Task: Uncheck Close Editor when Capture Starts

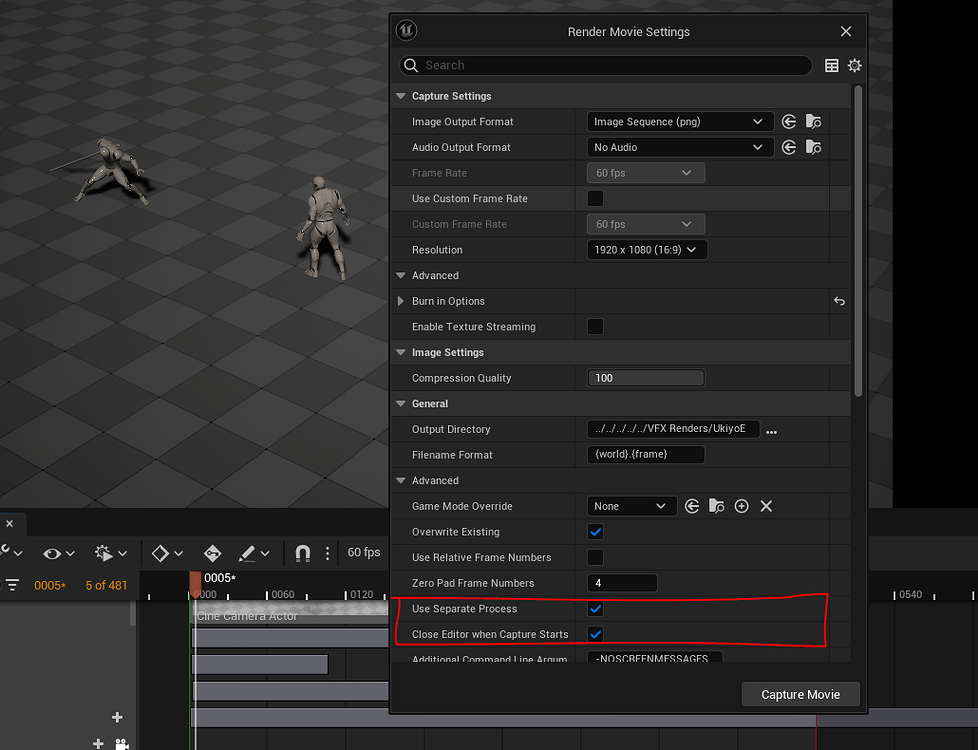Action: pyautogui.click(x=595, y=633)
